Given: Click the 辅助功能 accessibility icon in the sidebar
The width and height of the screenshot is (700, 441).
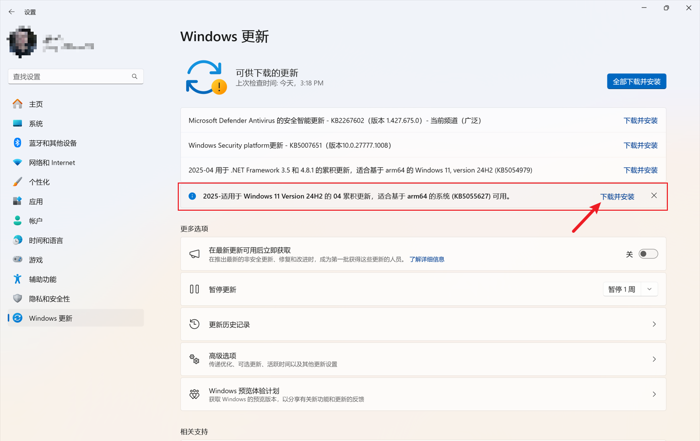Looking at the screenshot, I should [17, 279].
